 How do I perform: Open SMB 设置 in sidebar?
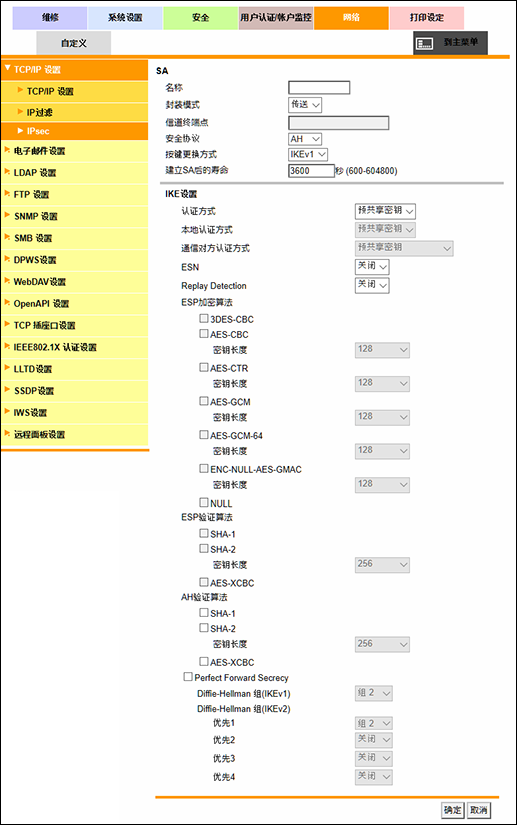pos(75,238)
